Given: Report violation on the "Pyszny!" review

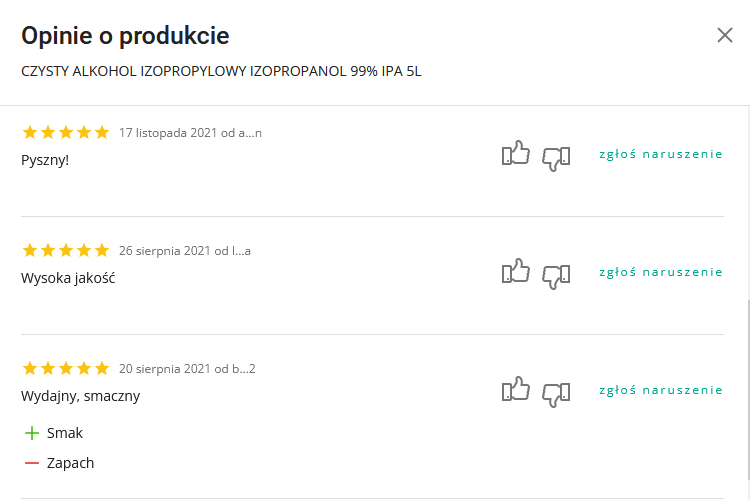Looking at the screenshot, I should pyautogui.click(x=660, y=154).
